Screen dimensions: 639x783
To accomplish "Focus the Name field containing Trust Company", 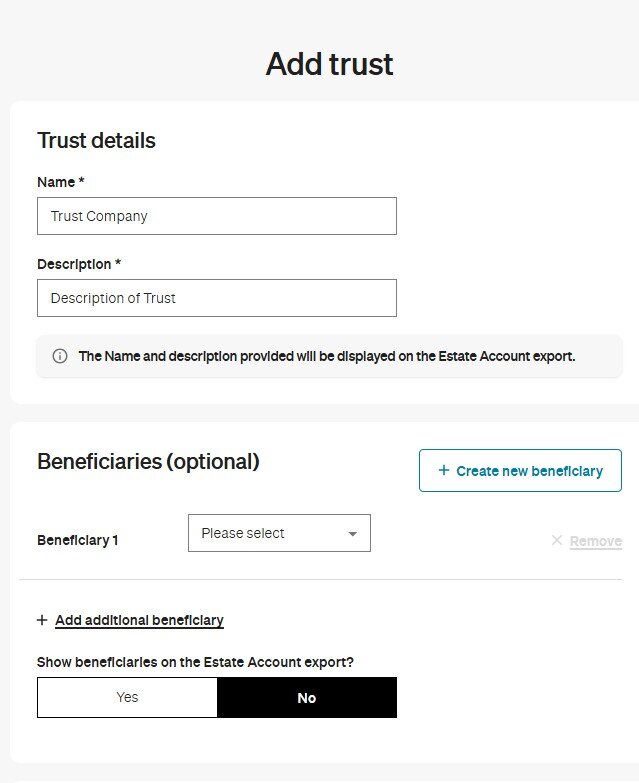I will pyautogui.click(x=216, y=216).
